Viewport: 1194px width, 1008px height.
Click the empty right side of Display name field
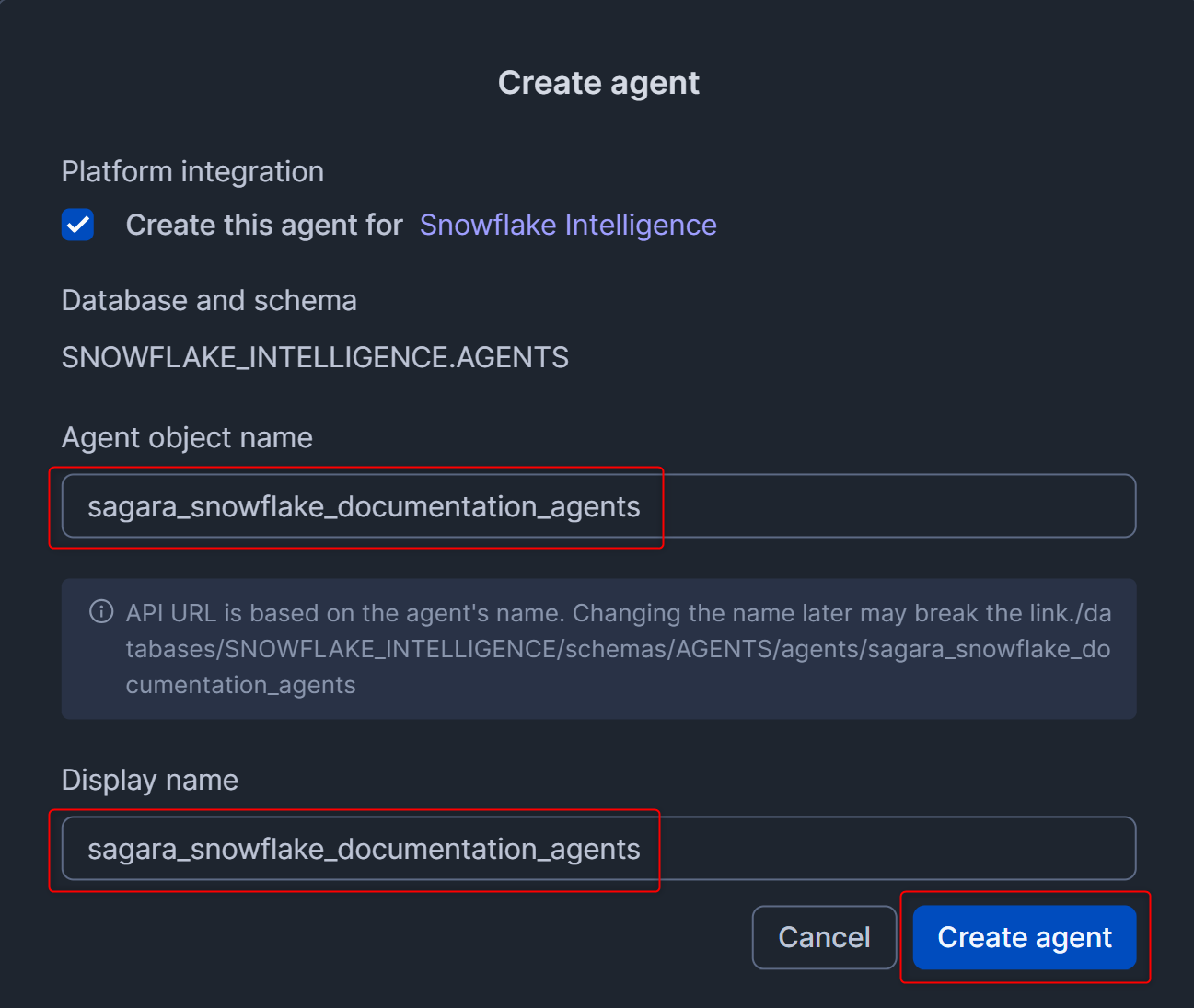coord(898,848)
